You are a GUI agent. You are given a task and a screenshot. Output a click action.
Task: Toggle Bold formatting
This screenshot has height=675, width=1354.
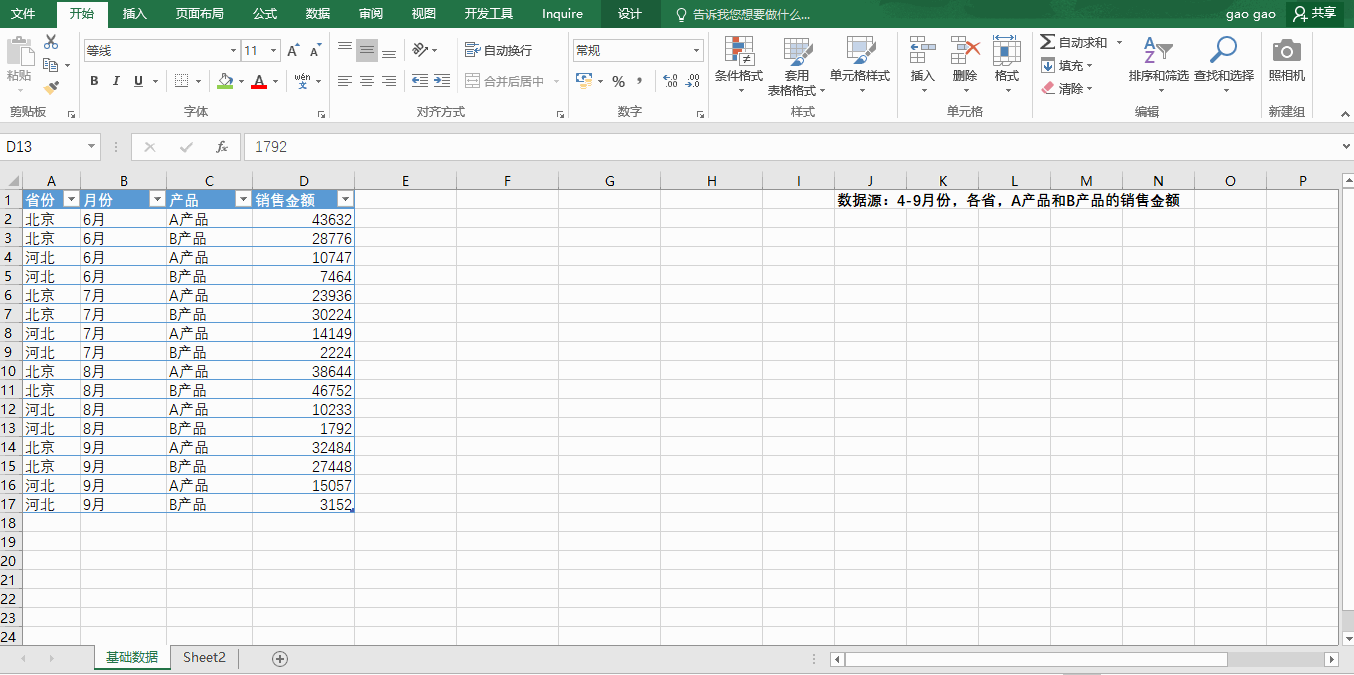point(94,81)
